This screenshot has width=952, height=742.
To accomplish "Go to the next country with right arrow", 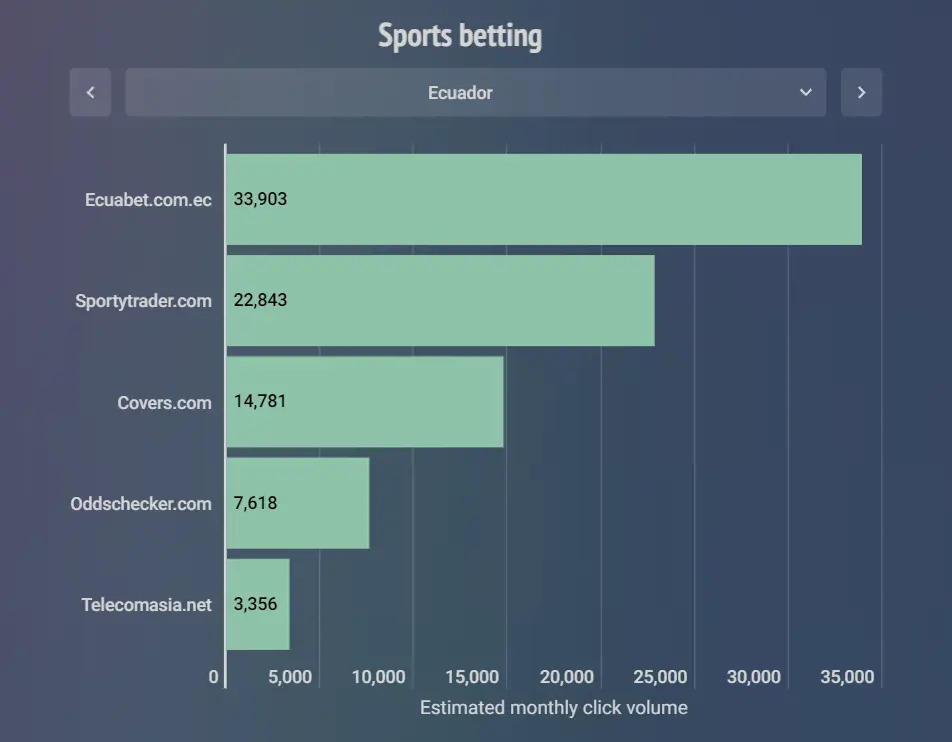I will [x=861, y=92].
